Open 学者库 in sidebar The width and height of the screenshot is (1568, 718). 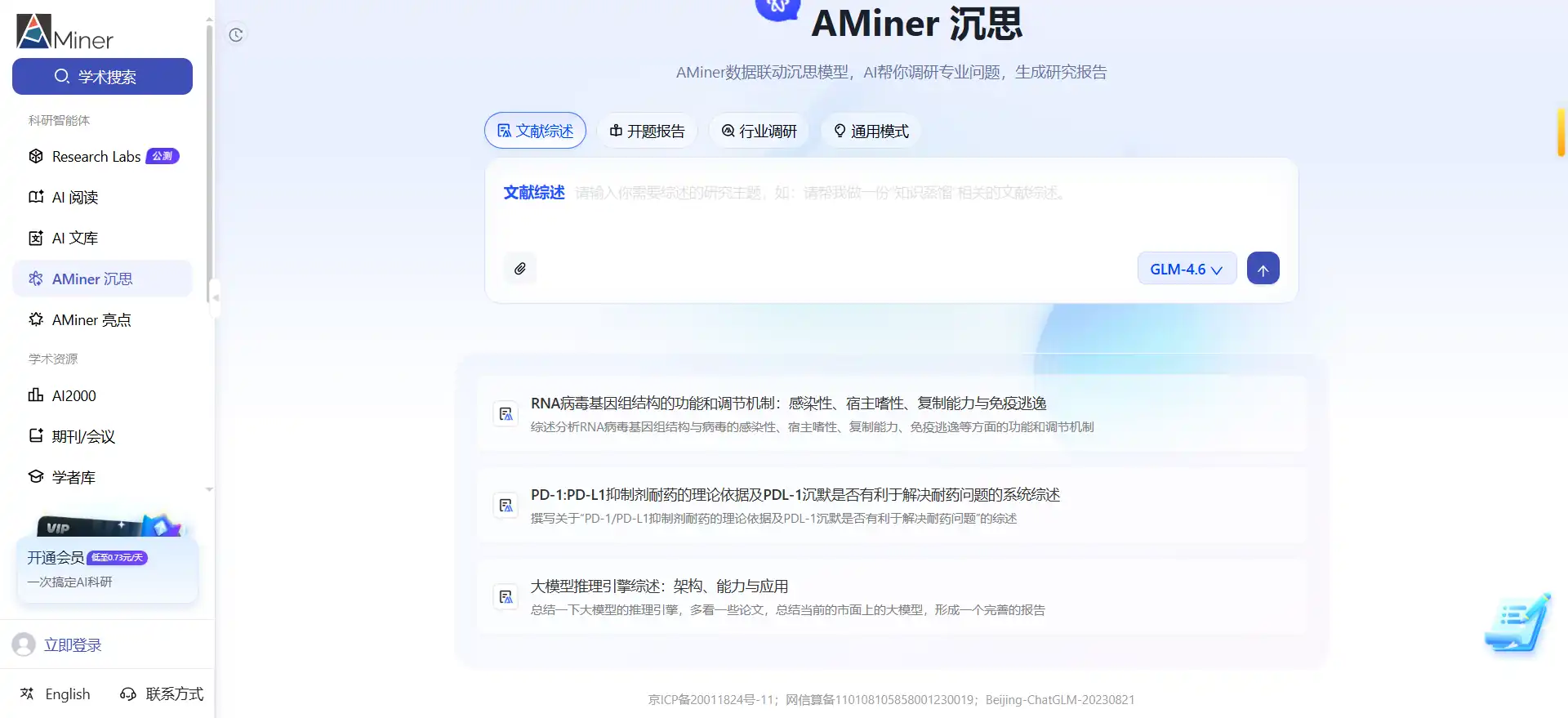click(x=103, y=477)
